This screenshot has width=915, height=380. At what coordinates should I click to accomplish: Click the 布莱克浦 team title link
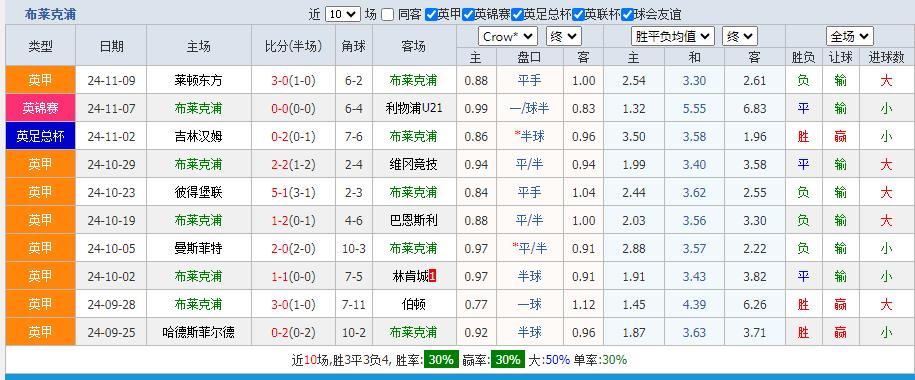(x=50, y=15)
